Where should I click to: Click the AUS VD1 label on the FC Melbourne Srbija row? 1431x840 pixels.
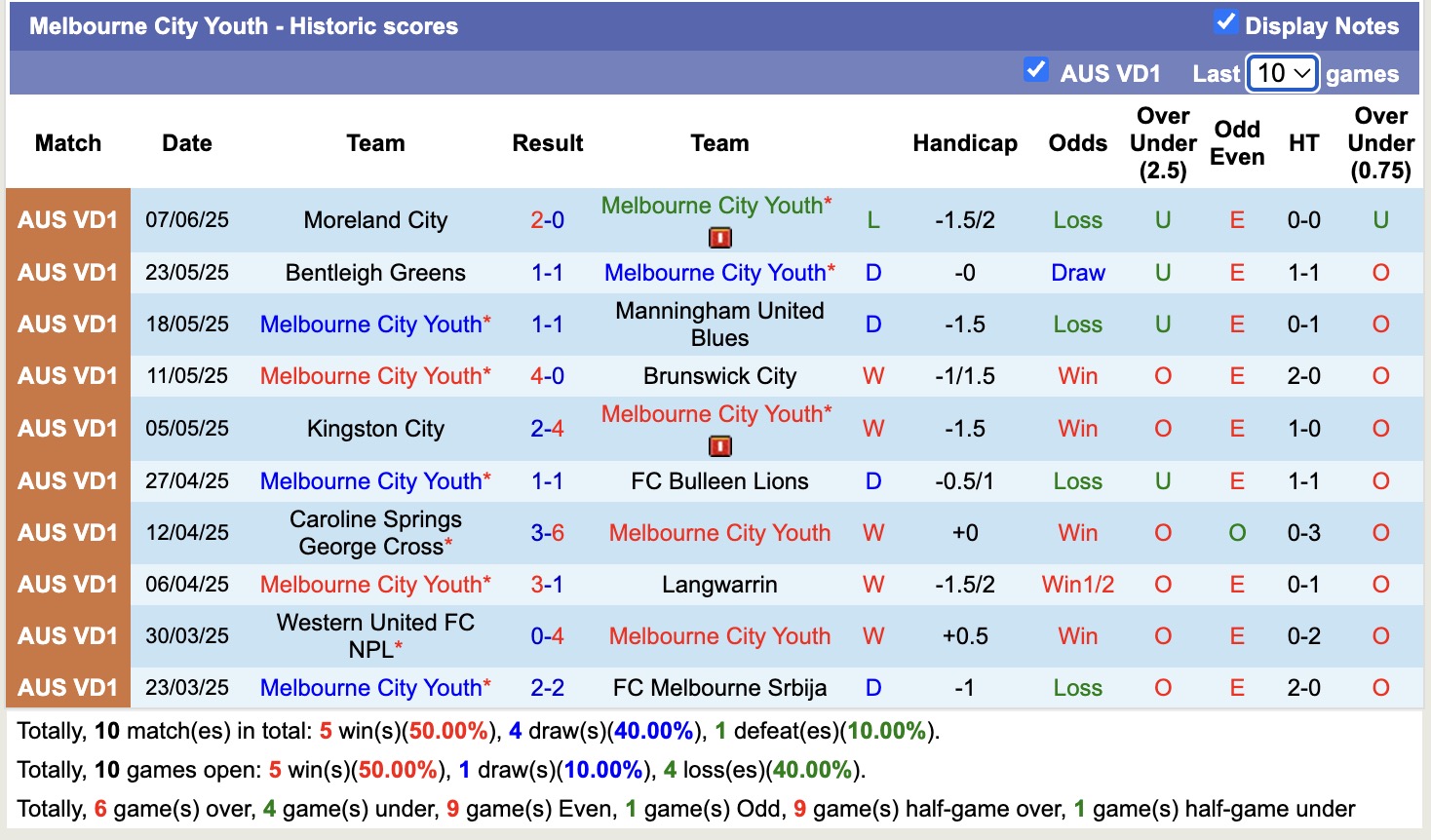(67, 688)
